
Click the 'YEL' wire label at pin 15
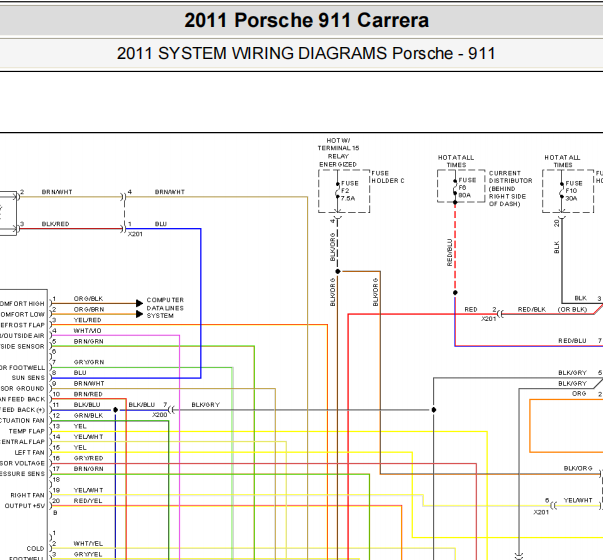(x=80, y=448)
